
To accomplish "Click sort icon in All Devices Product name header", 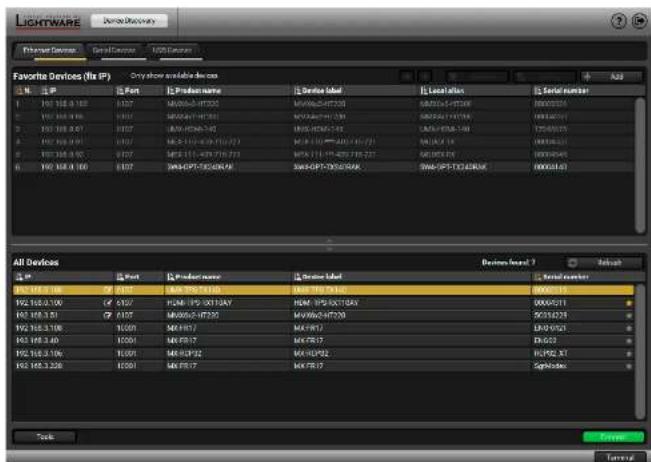I will (171, 277).
